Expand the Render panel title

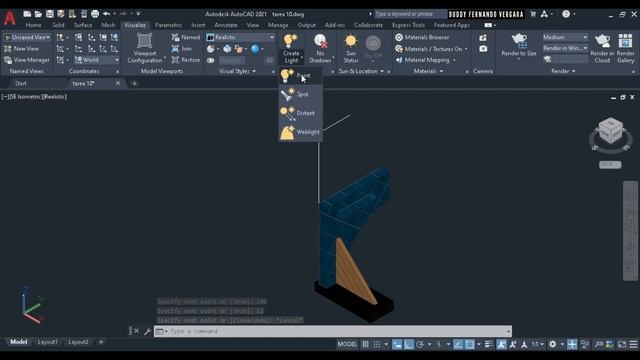(x=563, y=71)
